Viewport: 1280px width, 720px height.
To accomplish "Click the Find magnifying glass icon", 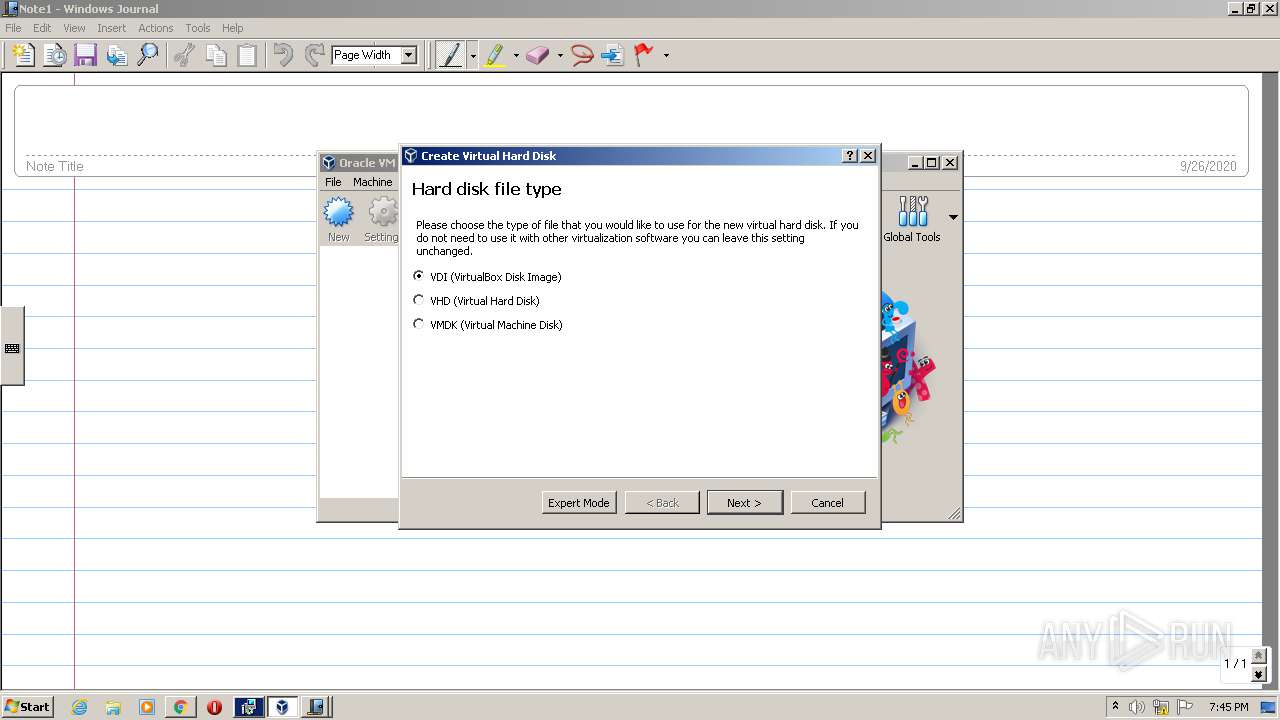I will [x=148, y=55].
